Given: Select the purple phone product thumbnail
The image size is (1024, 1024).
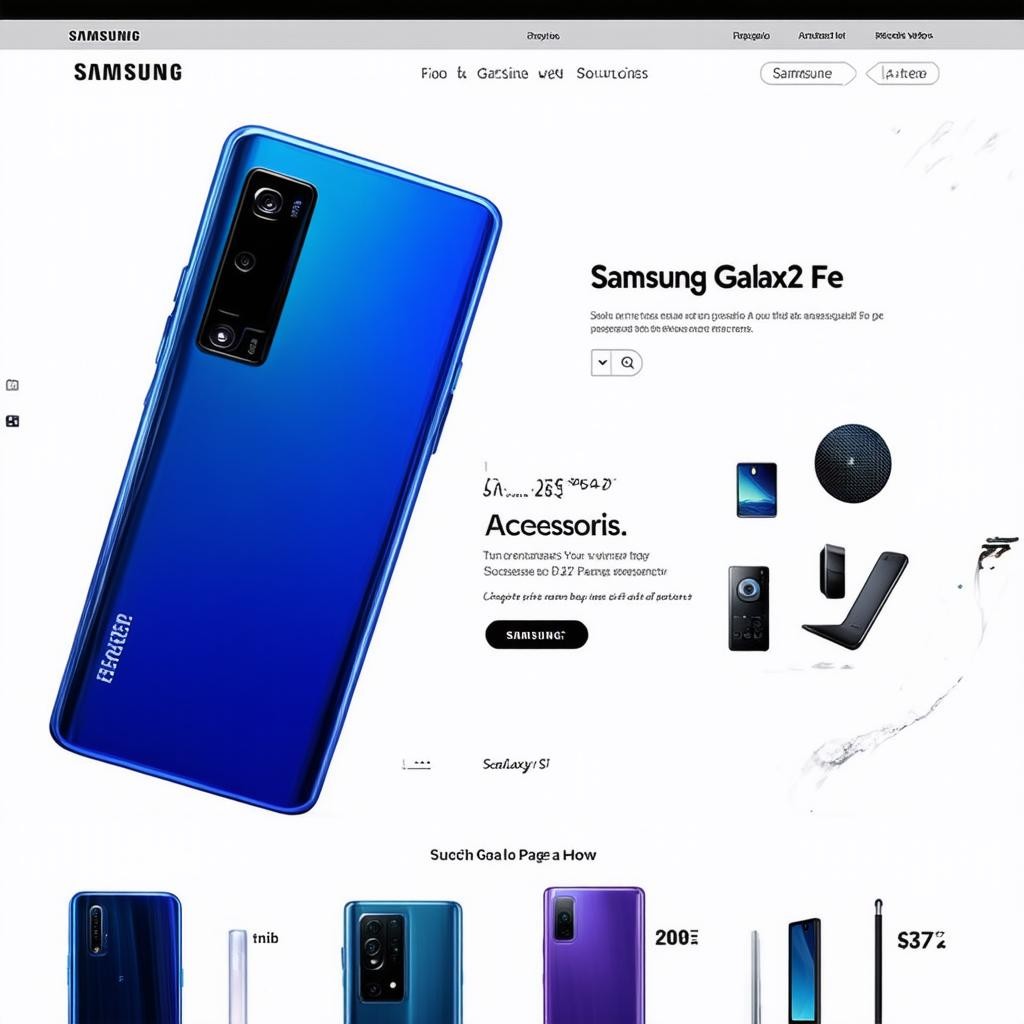Looking at the screenshot, I should click(x=594, y=955).
